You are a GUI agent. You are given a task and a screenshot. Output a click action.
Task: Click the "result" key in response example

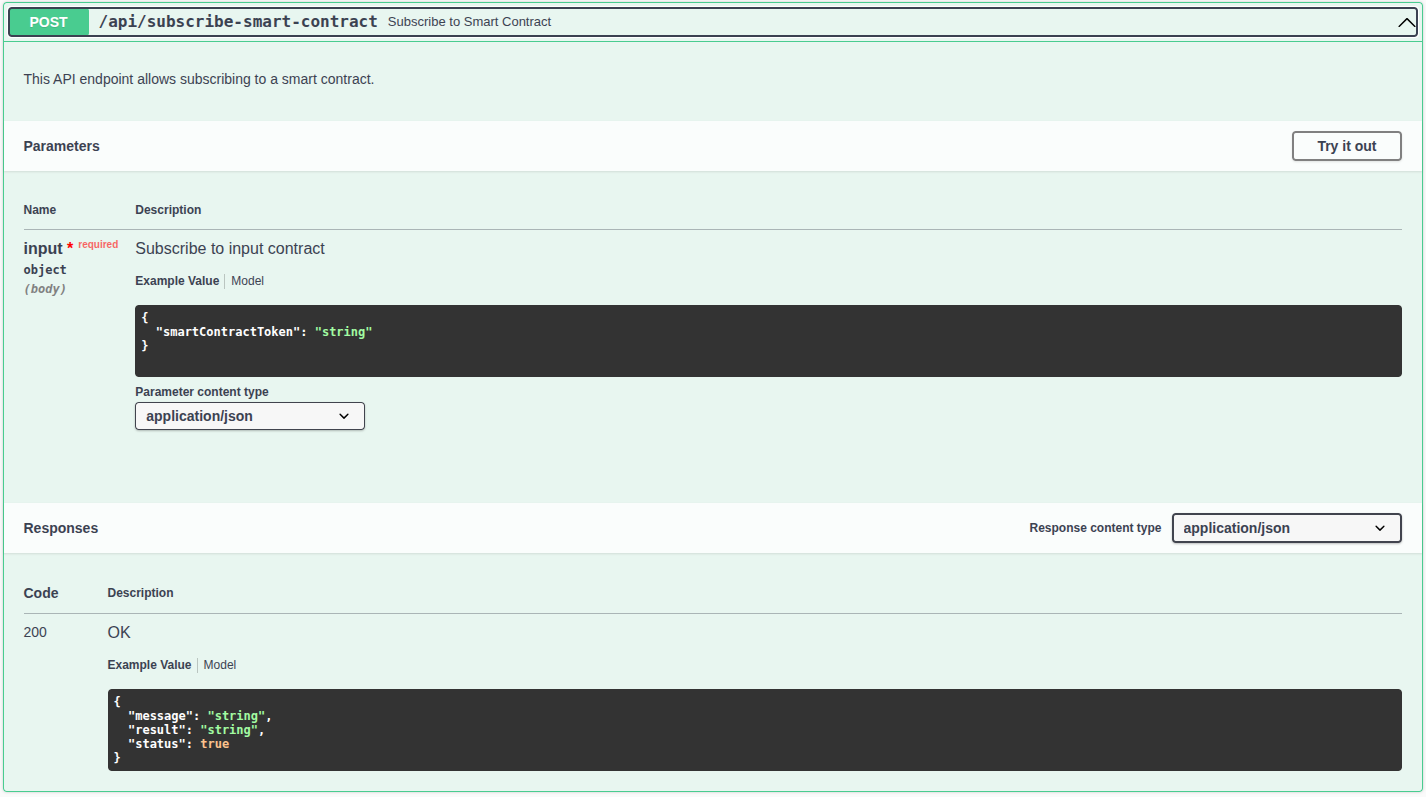tap(157, 730)
